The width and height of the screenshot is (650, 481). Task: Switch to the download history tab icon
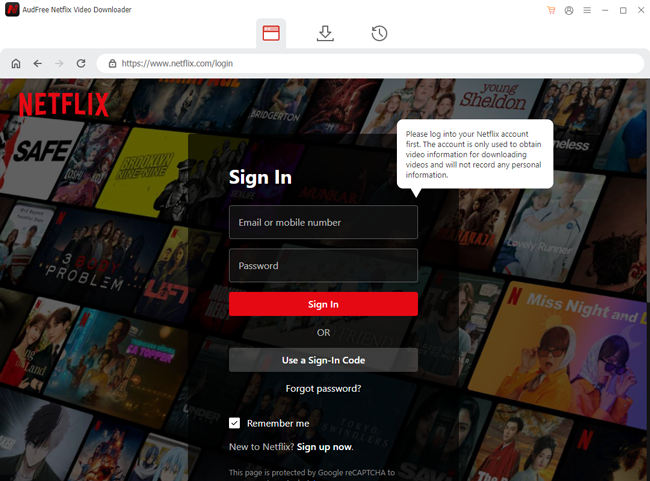point(379,33)
